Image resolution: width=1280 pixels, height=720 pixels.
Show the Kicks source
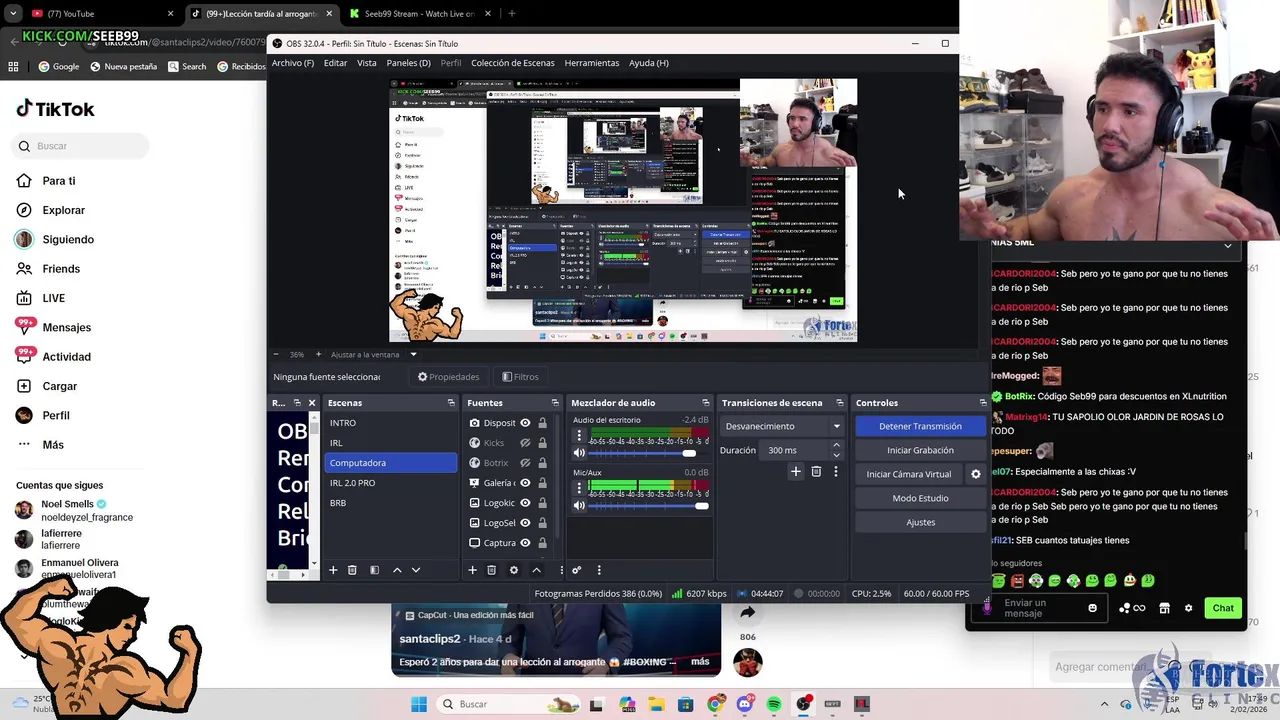[x=525, y=443]
